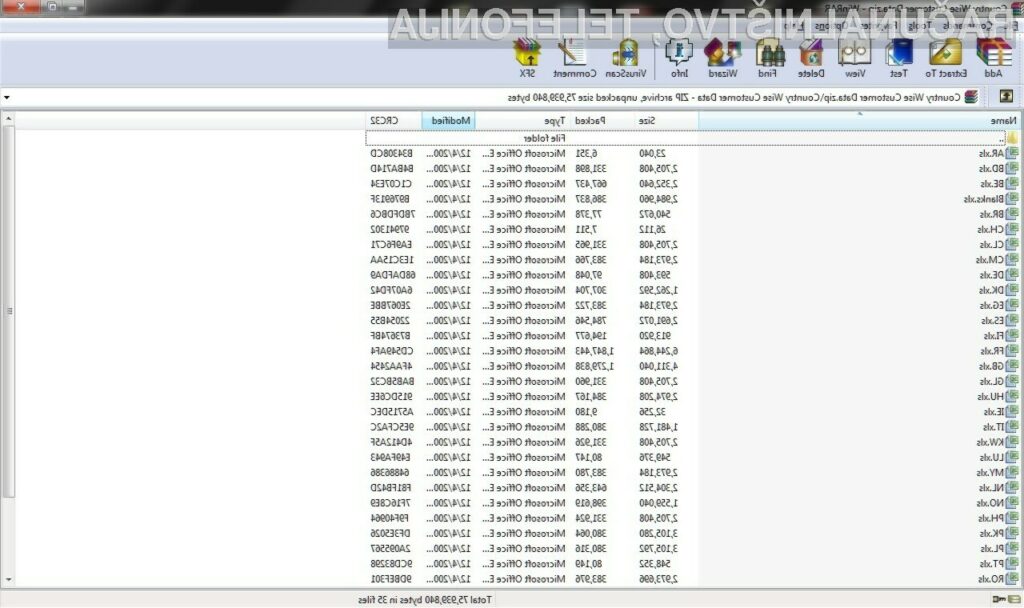The image size is (1024, 608).
Task: Select the IT.xls file icon
Action: pos(1012,427)
